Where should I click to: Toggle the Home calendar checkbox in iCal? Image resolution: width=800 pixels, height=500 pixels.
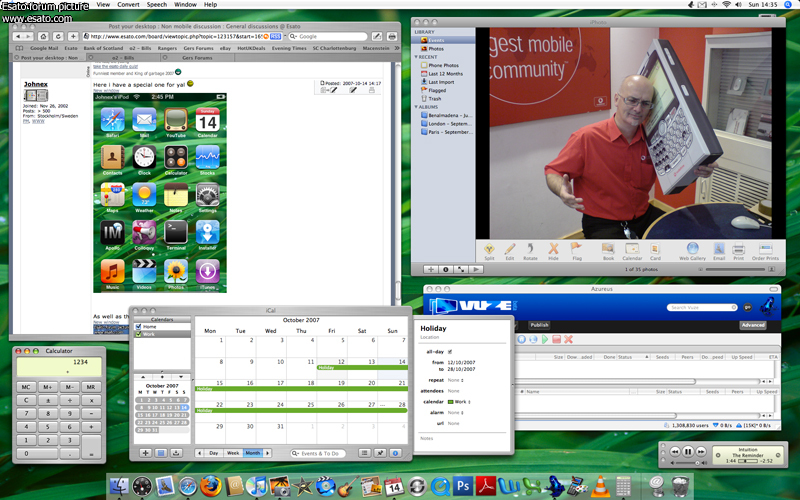click(x=138, y=327)
